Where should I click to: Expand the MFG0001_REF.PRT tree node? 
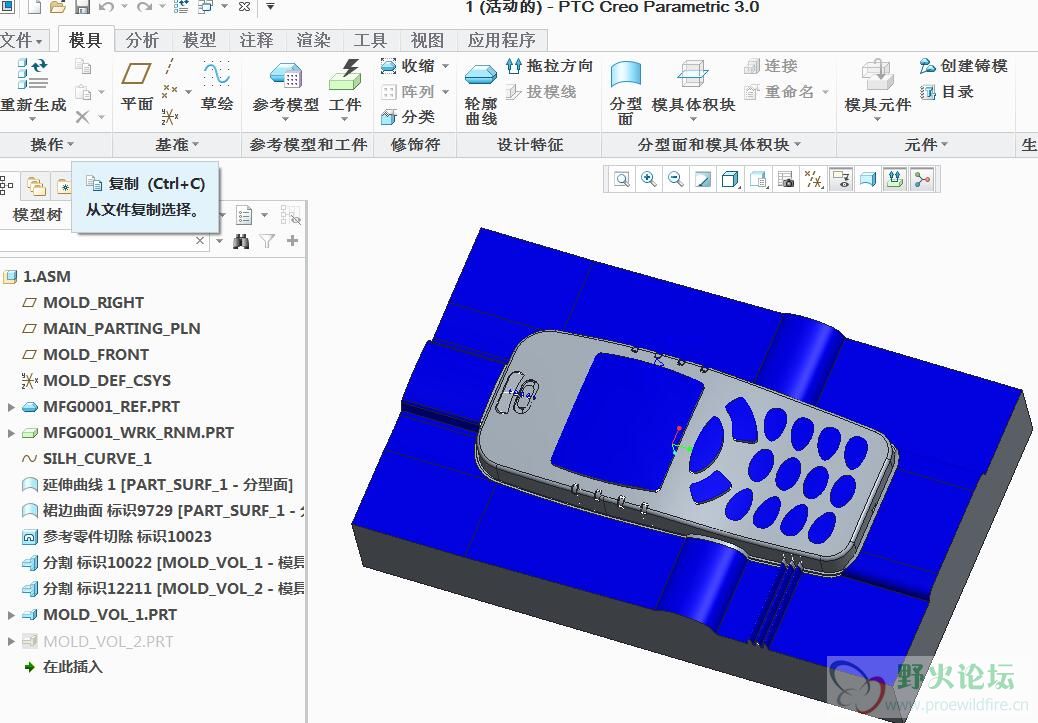(11, 407)
